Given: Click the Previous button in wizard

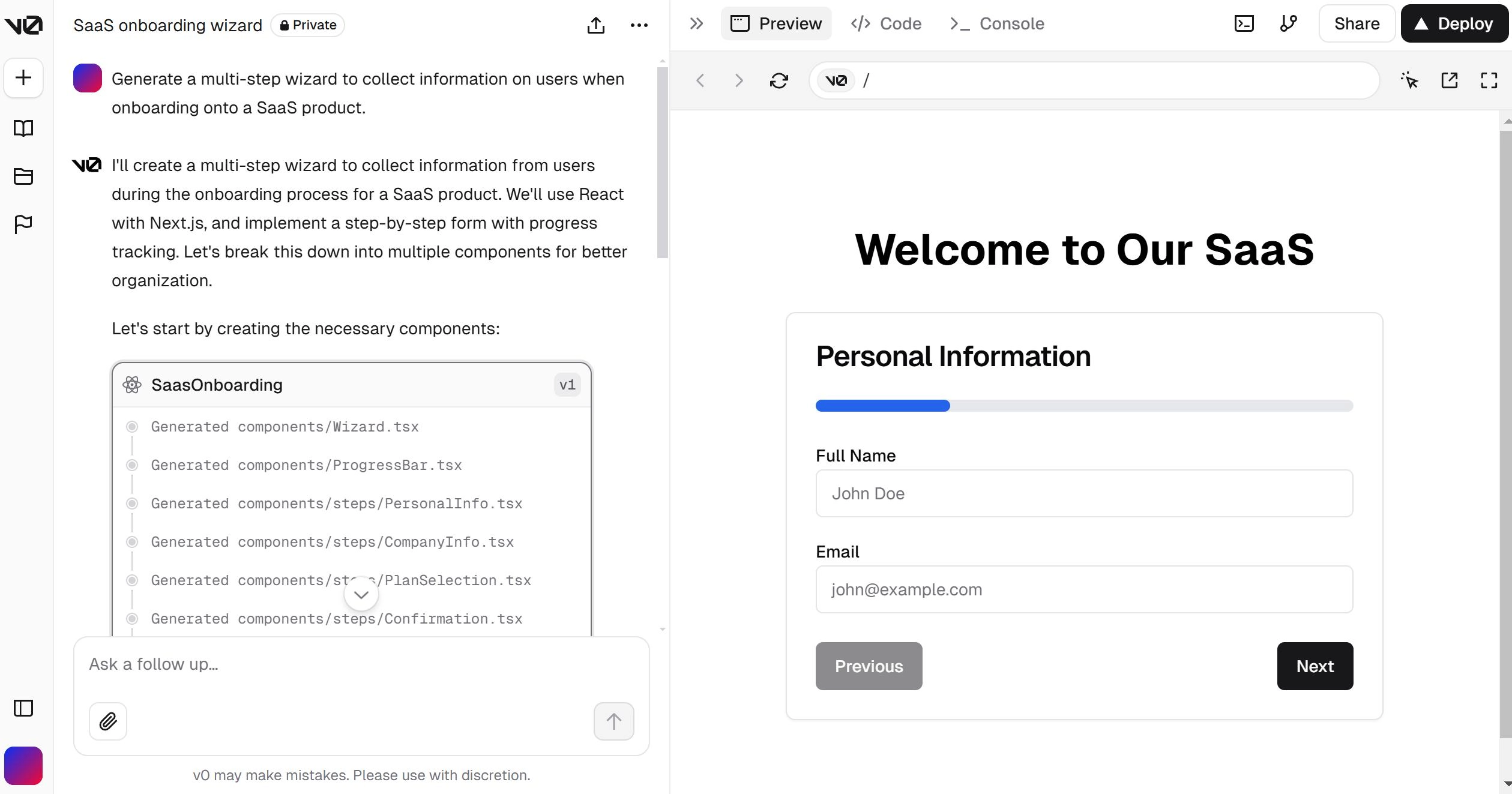Looking at the screenshot, I should pos(869,666).
